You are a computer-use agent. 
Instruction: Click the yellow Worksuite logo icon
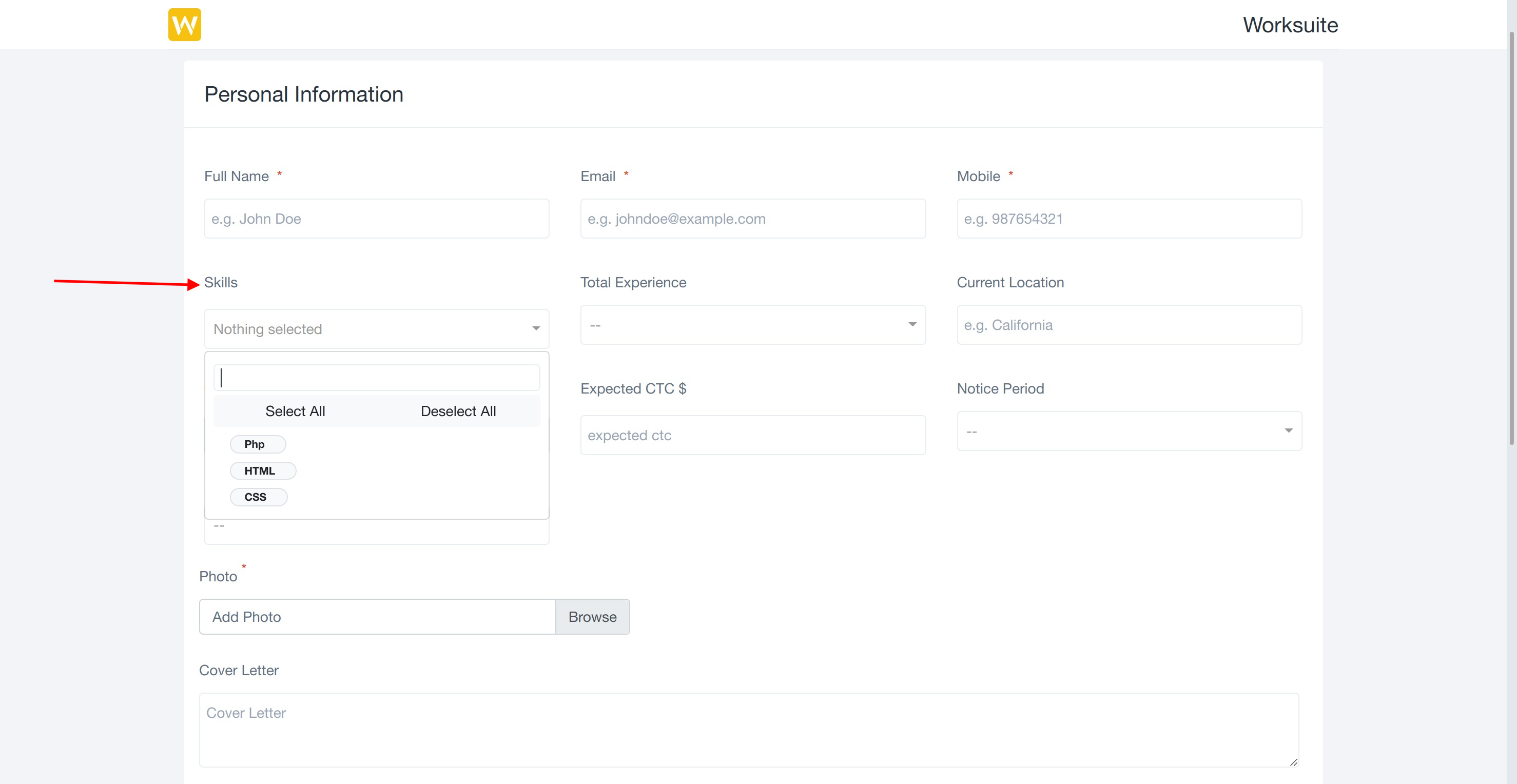[x=184, y=25]
